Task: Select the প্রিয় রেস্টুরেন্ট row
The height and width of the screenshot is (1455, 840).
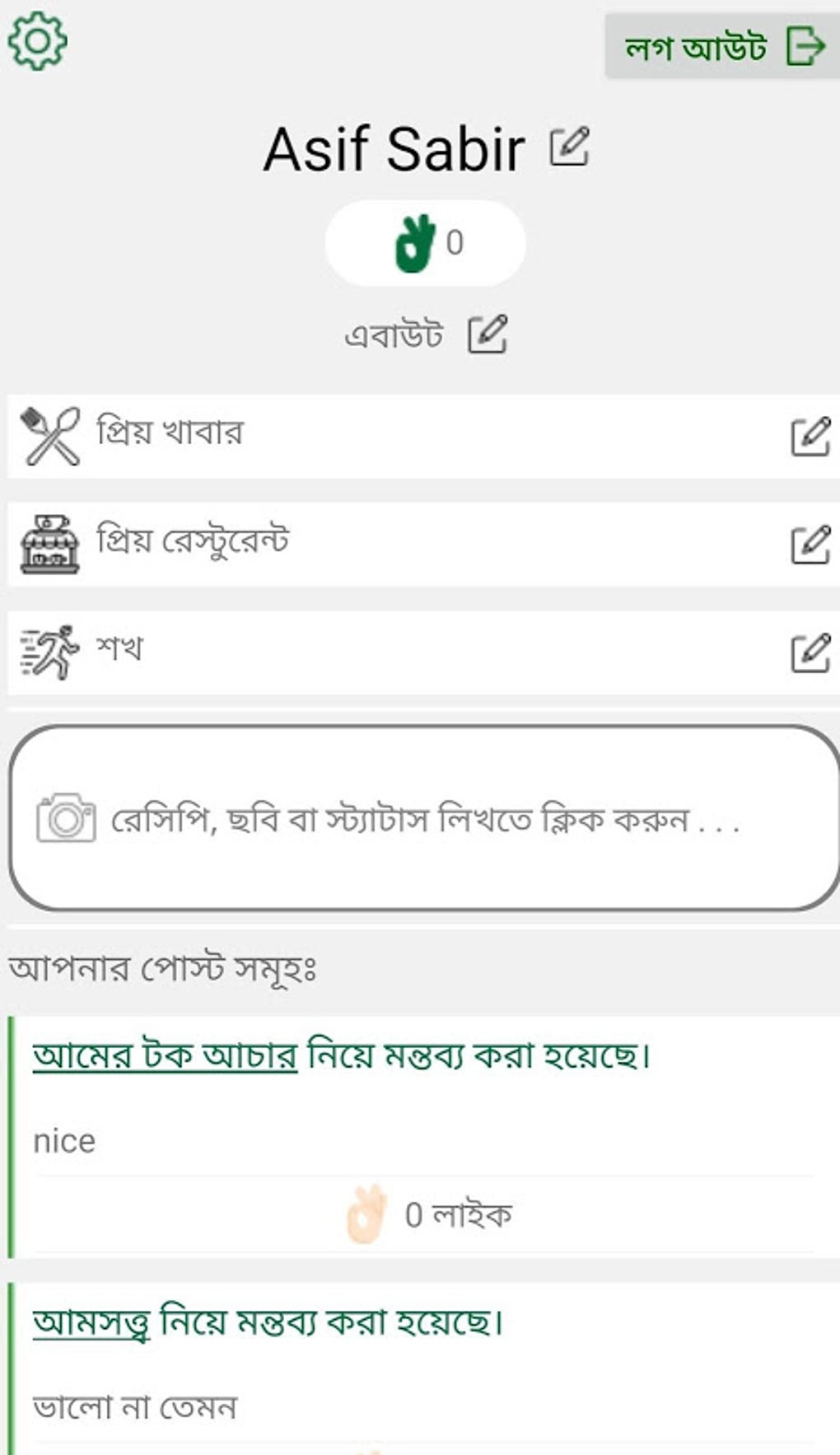Action: point(412,544)
